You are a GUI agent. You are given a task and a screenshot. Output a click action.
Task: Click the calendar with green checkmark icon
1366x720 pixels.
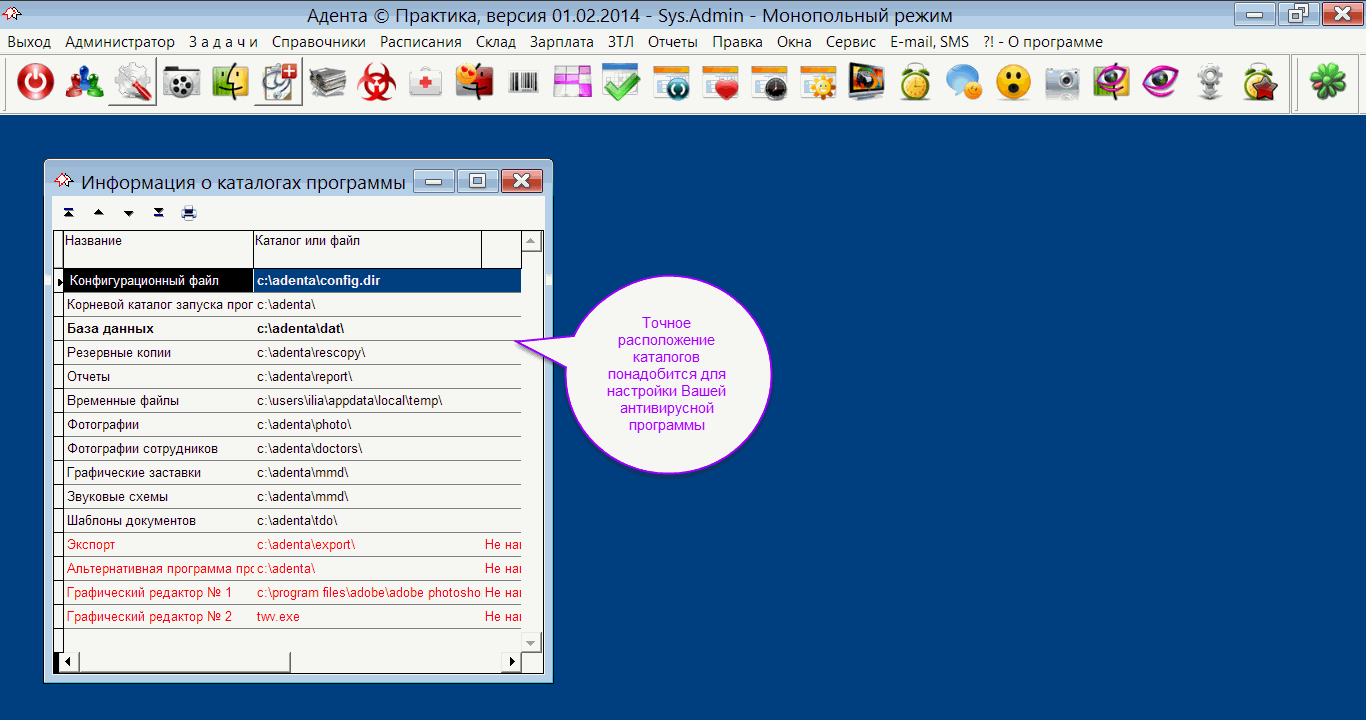point(621,83)
